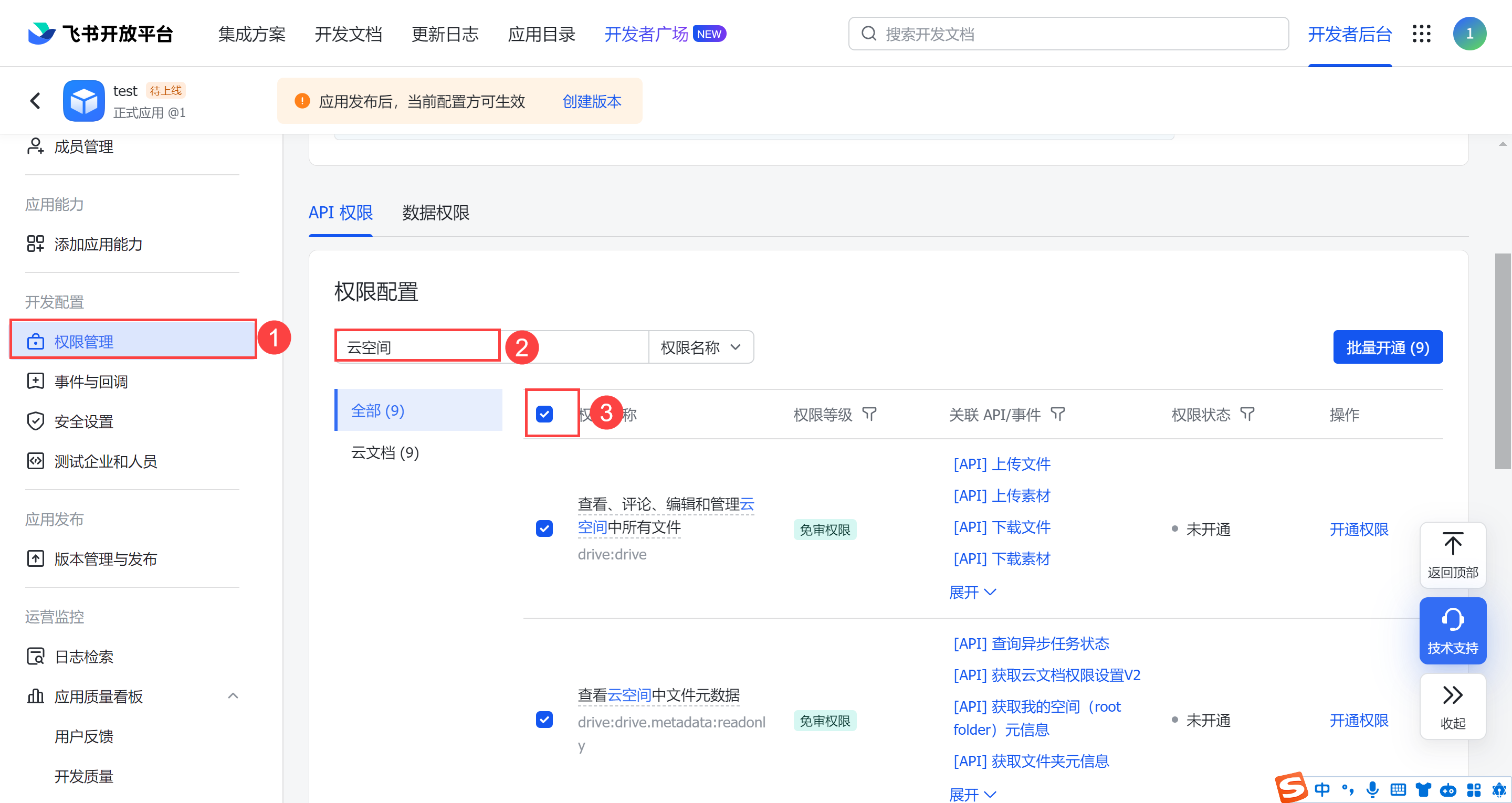
Task: Click the 查看云空间中文件元数据 permission name
Action: (658, 695)
